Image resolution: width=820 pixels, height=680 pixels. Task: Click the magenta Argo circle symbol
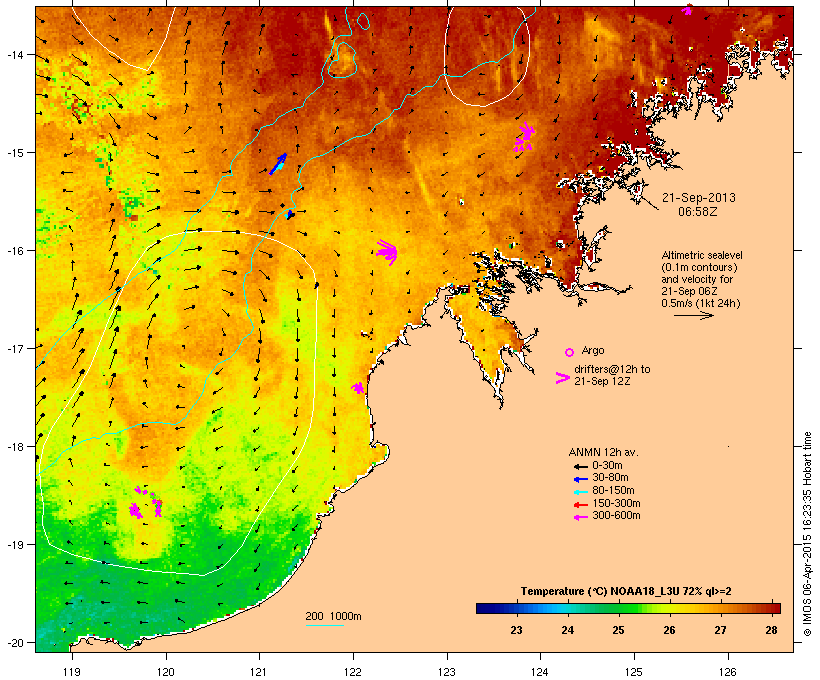pos(569,352)
